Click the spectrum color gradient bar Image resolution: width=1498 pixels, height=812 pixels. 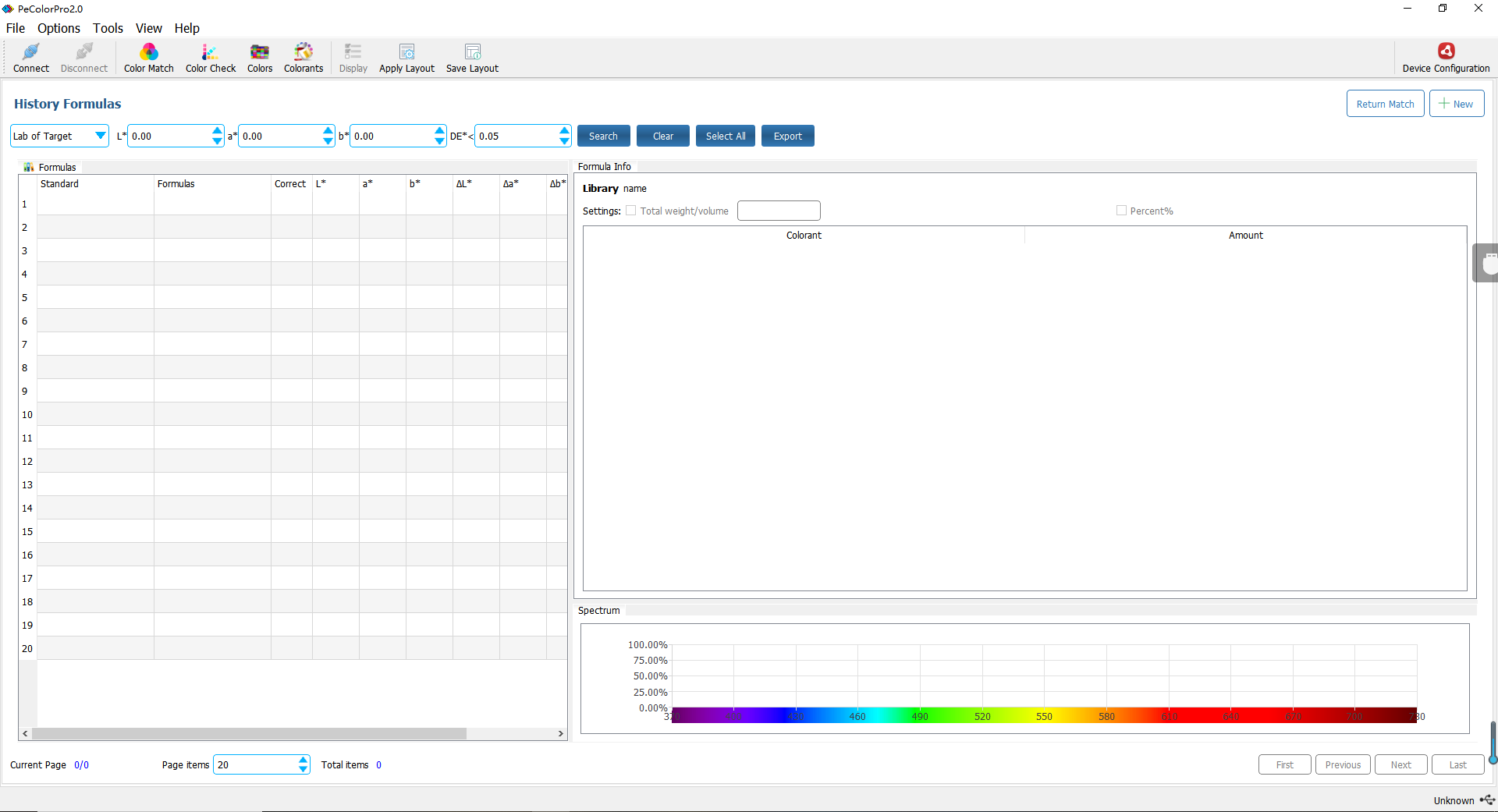coord(1044,715)
